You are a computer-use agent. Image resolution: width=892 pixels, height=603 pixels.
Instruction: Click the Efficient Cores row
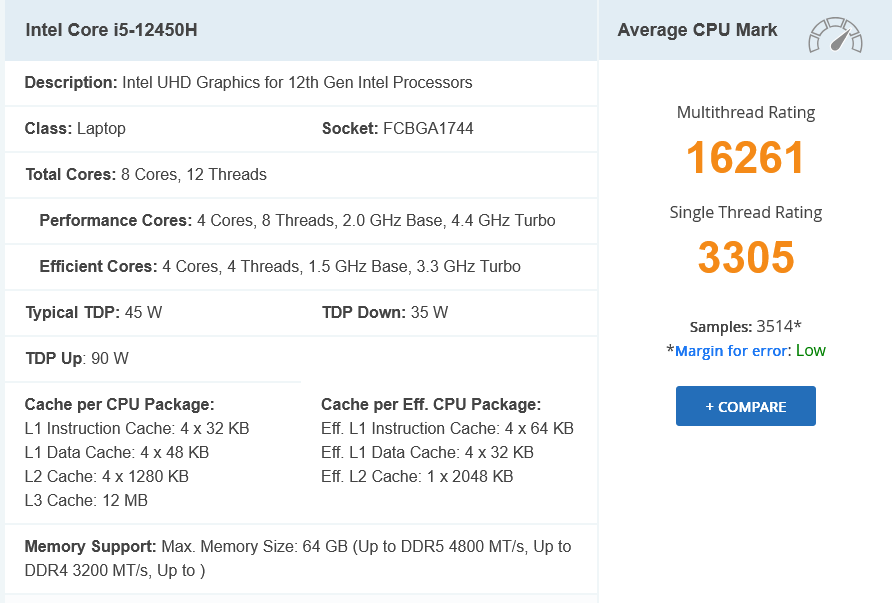(x=280, y=266)
